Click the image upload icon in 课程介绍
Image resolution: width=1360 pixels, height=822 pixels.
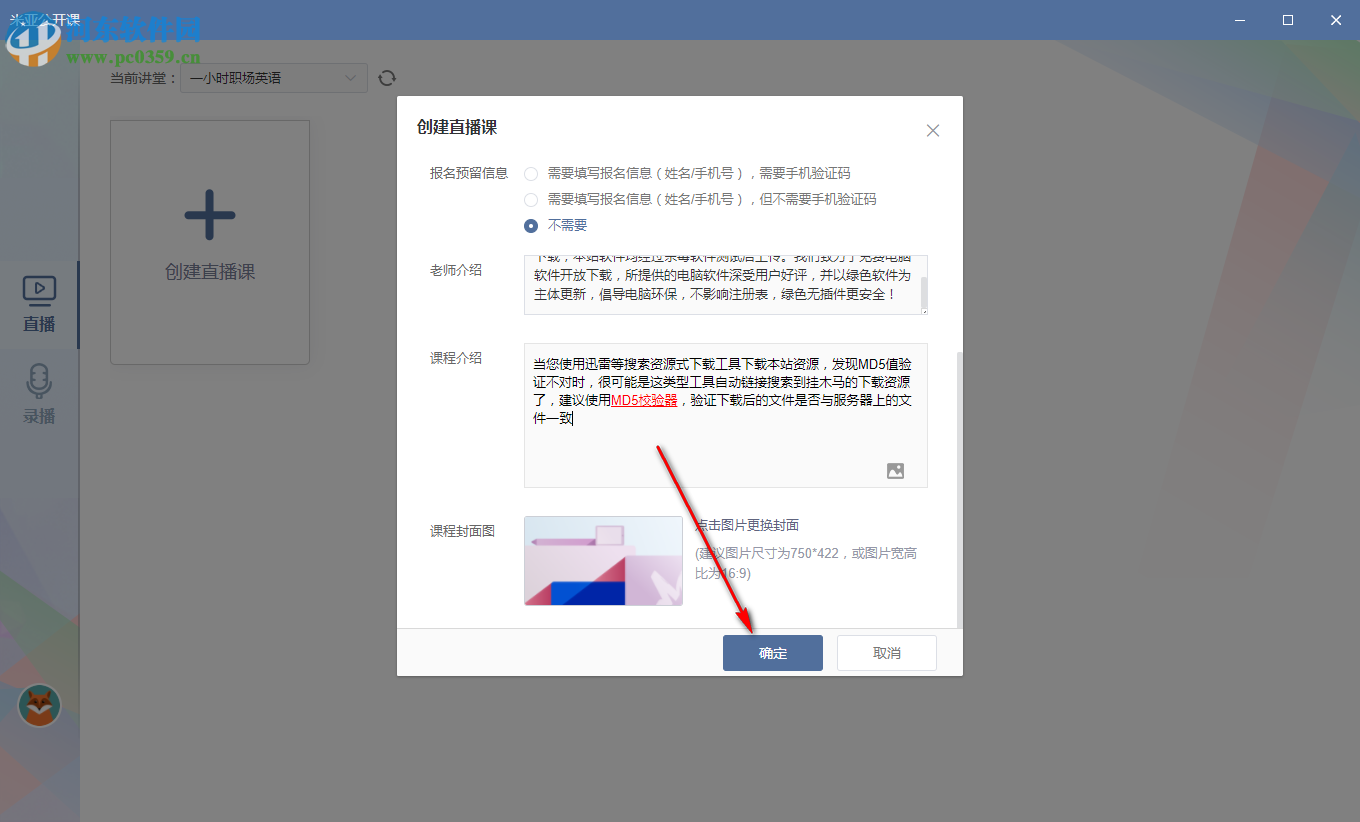[x=895, y=470]
